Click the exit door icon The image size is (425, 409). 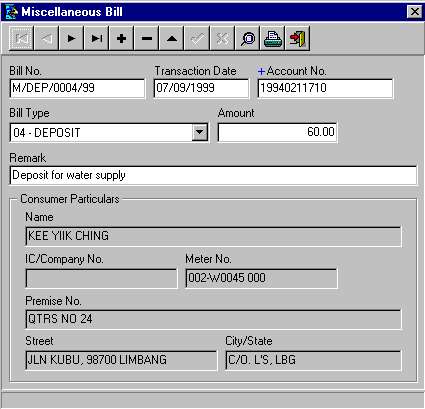pos(298,38)
